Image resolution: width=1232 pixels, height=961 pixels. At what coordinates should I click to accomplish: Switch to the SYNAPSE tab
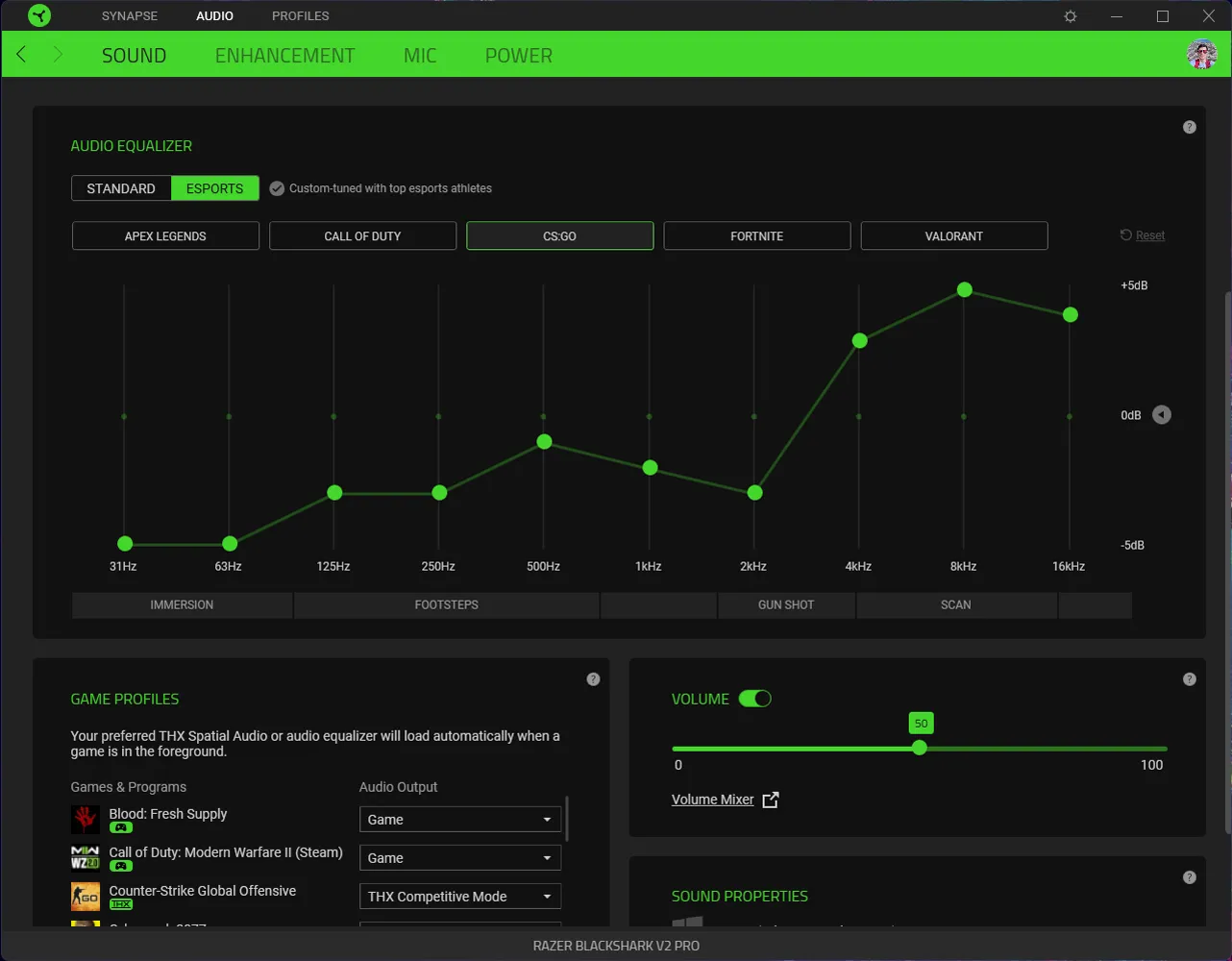[130, 16]
